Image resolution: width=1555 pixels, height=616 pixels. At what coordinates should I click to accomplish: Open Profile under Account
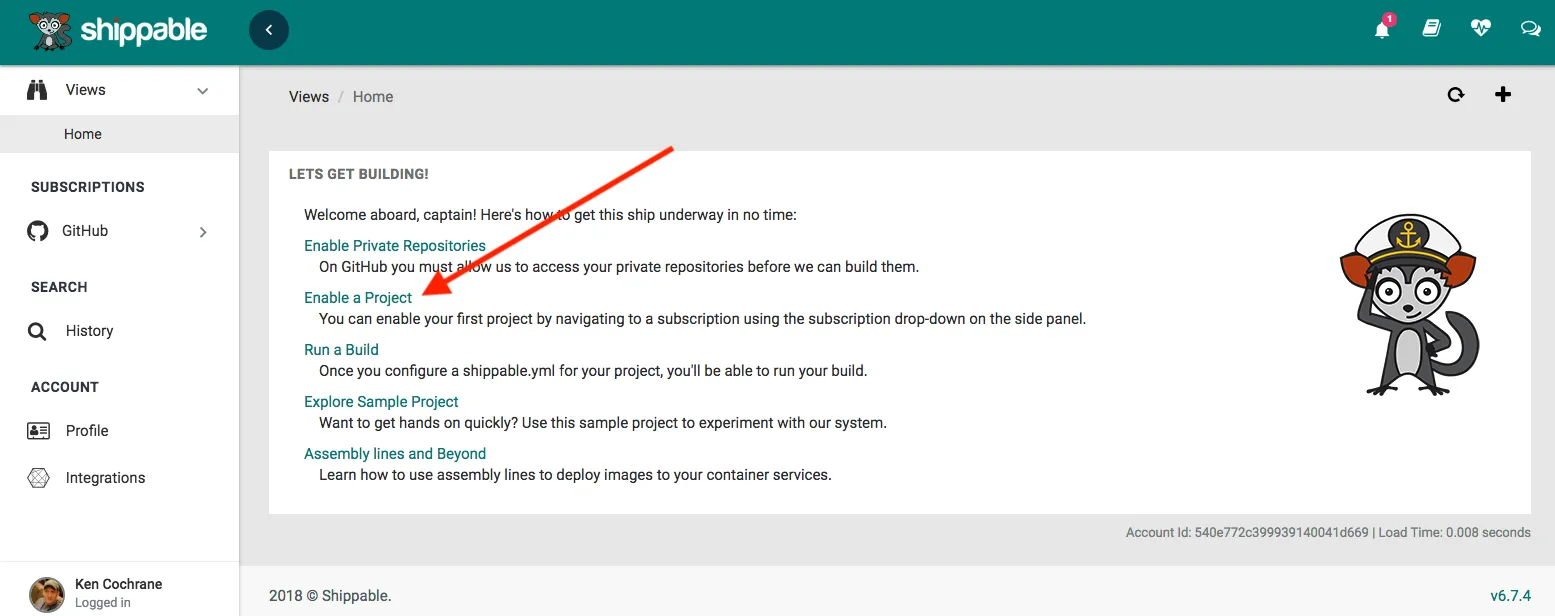point(119,431)
